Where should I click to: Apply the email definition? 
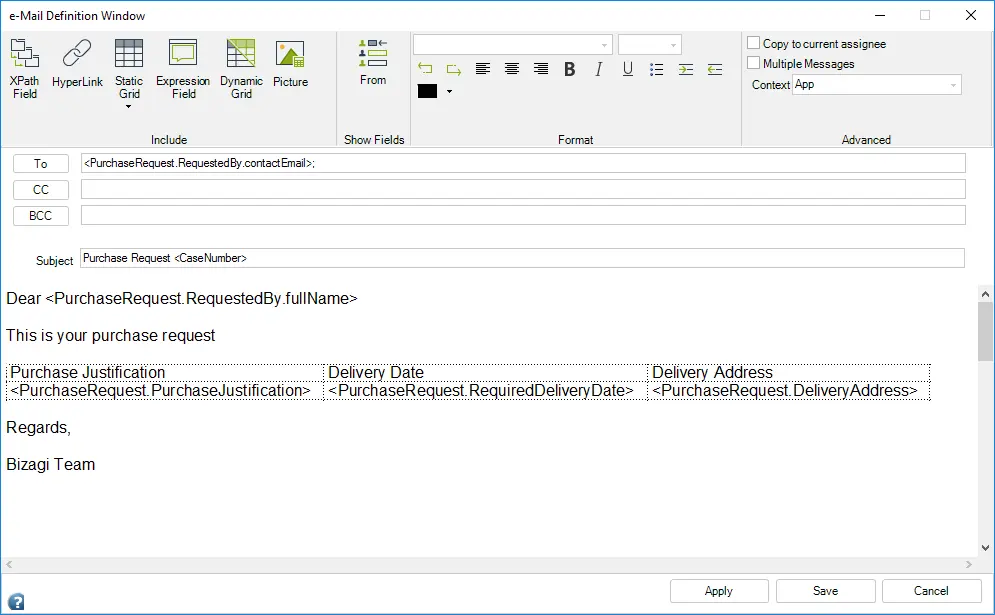[719, 591]
